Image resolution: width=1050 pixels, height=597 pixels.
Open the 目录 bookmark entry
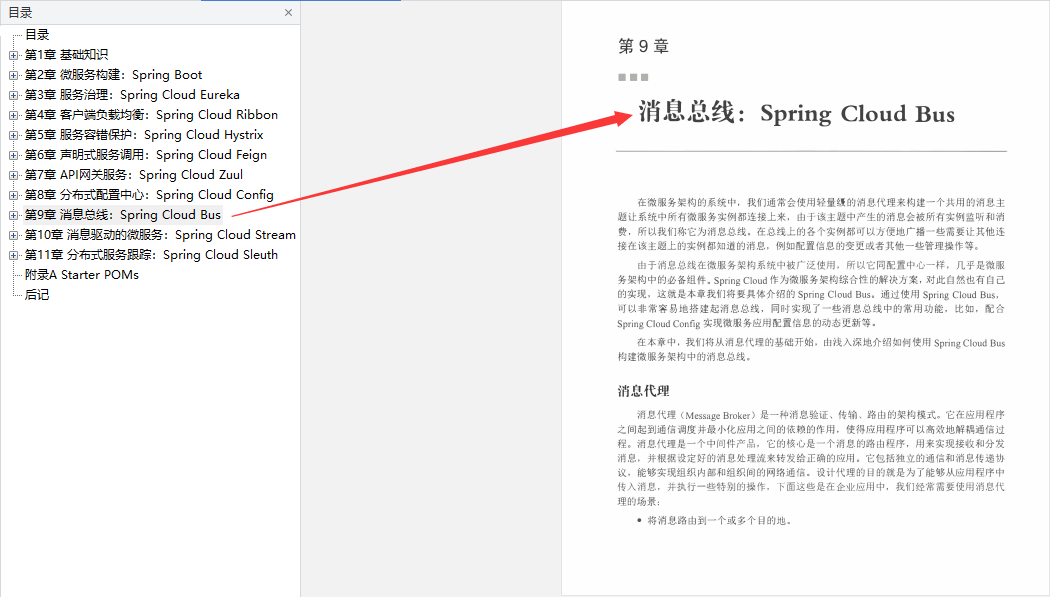click(x=37, y=35)
